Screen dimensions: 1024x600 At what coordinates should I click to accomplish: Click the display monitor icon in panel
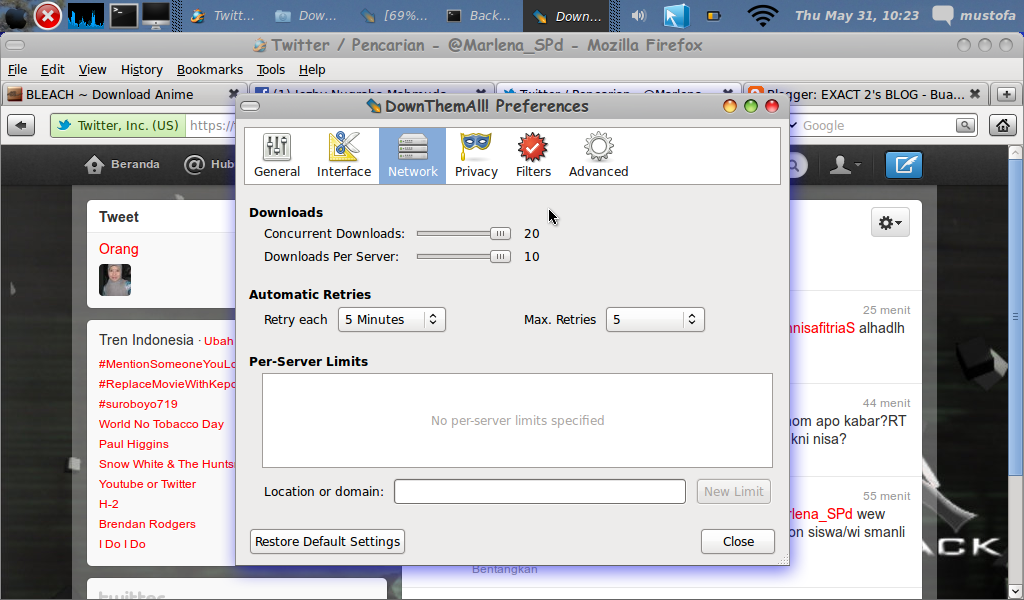click(x=156, y=15)
